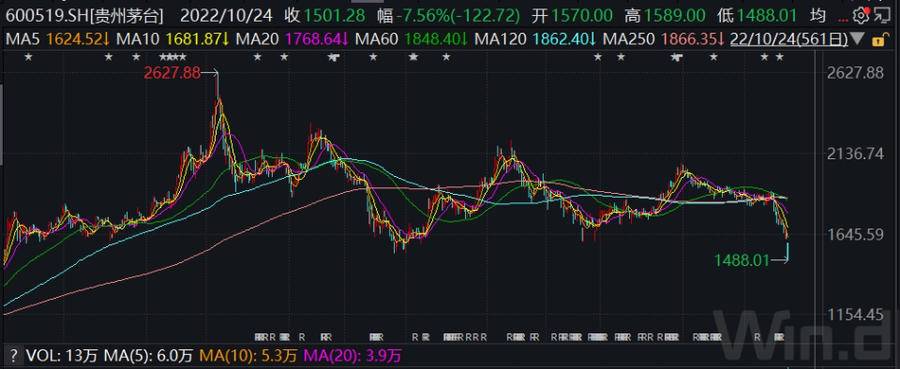Open chart settings gear icon
The height and width of the screenshot is (369, 900).
pos(859,16)
